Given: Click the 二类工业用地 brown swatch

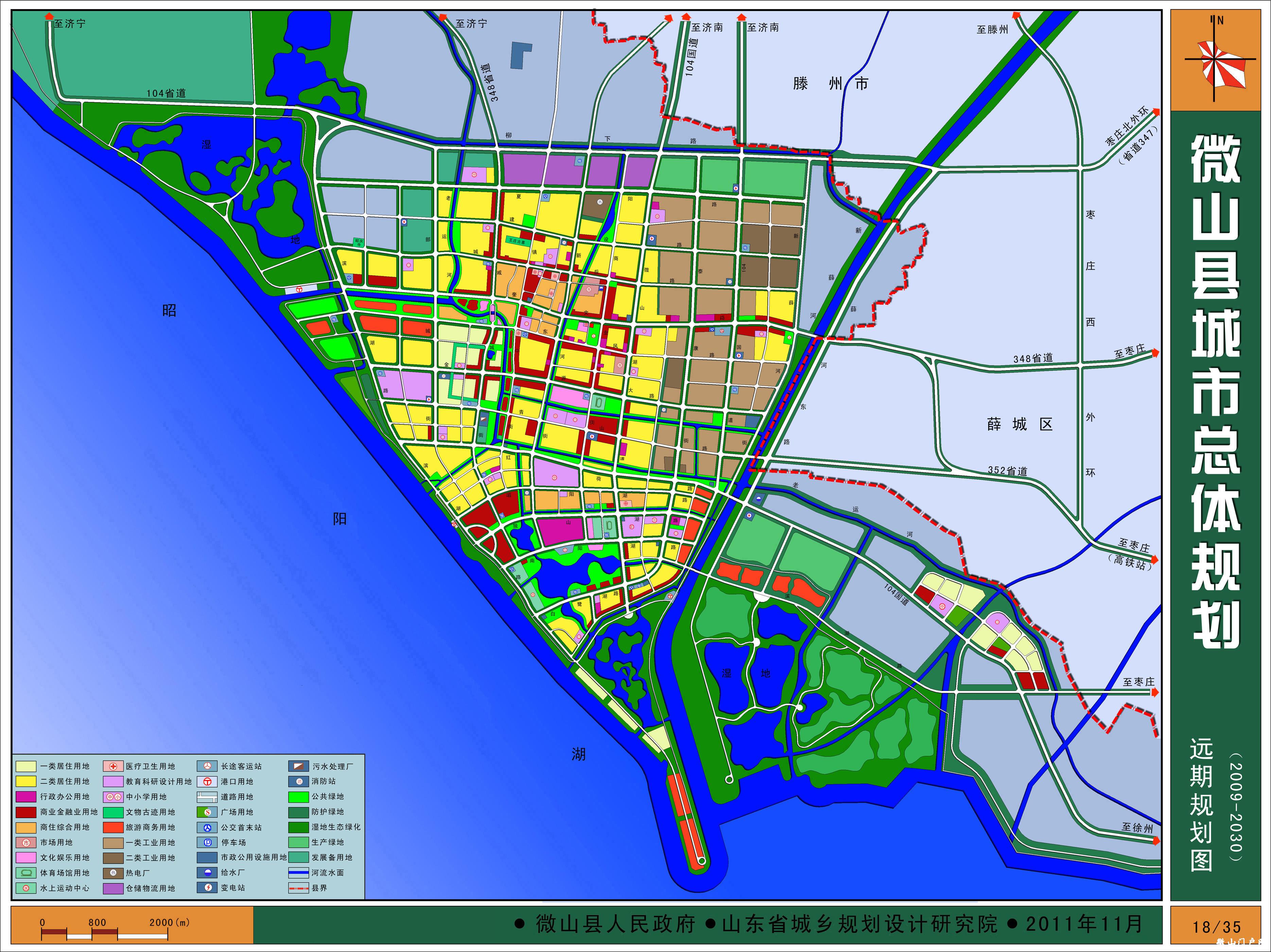Looking at the screenshot, I should [x=113, y=858].
